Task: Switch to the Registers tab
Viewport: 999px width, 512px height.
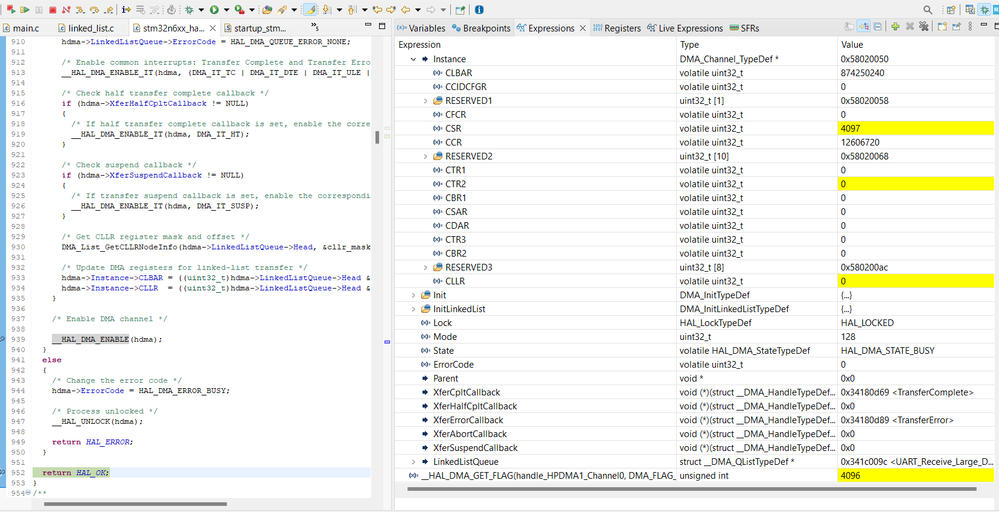Action: (x=616, y=28)
